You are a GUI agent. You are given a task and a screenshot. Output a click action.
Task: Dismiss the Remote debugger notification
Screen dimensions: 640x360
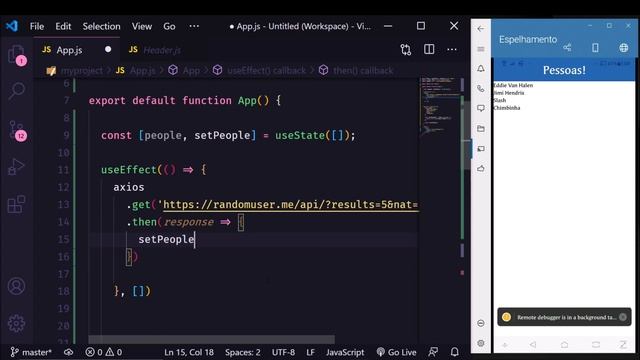pyautogui.click(x=623, y=317)
